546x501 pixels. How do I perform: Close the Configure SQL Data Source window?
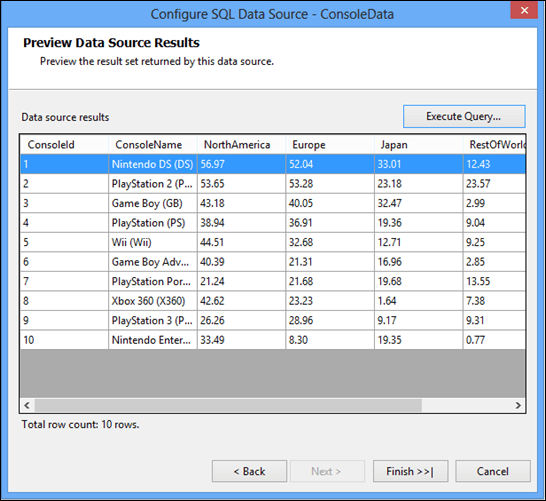[x=524, y=10]
